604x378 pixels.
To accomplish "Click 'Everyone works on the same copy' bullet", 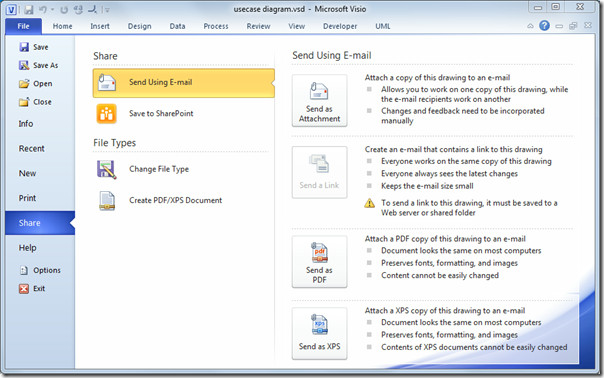I will coord(466,161).
